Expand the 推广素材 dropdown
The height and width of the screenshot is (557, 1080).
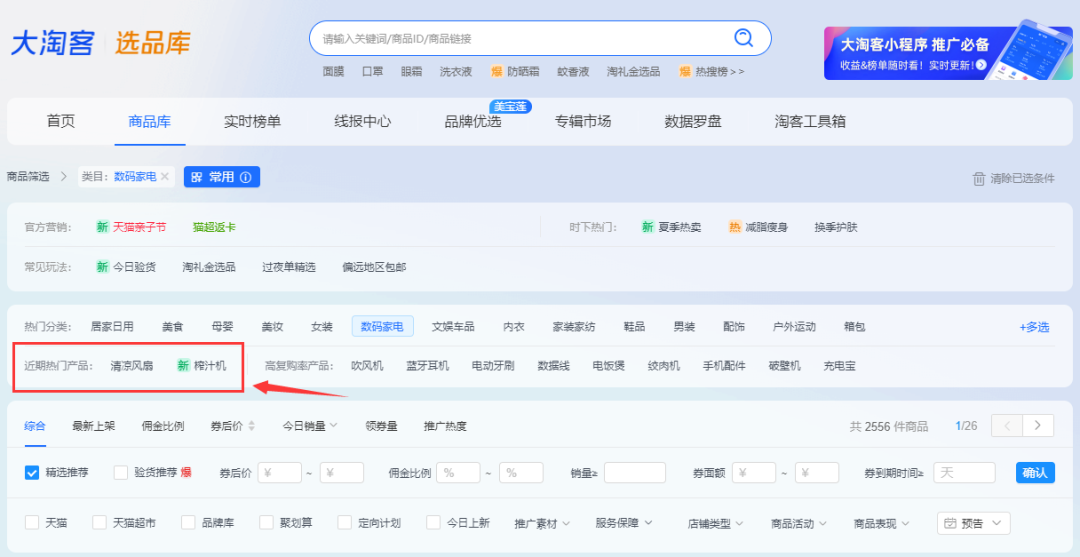pyautogui.click(x=542, y=523)
